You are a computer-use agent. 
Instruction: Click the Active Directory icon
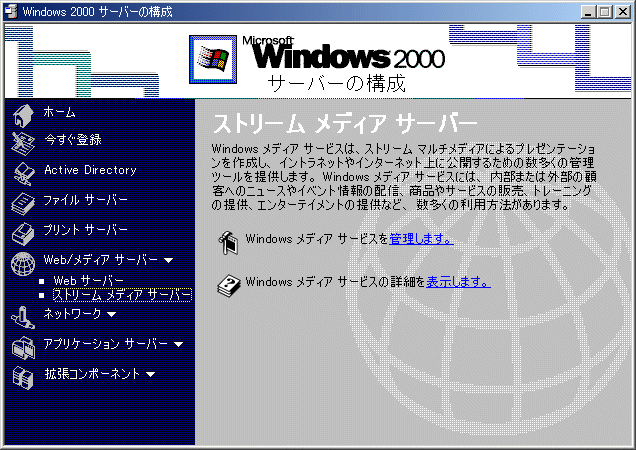coord(24,173)
